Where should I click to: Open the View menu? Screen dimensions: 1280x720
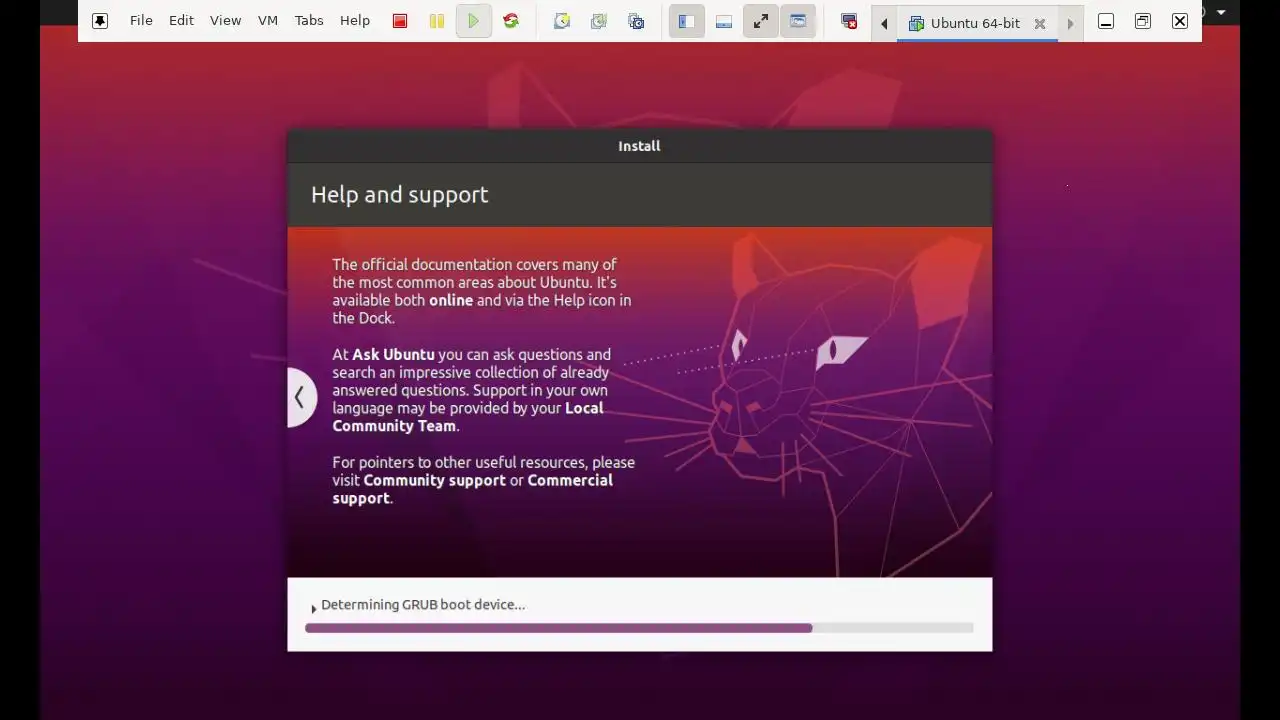pyautogui.click(x=225, y=21)
